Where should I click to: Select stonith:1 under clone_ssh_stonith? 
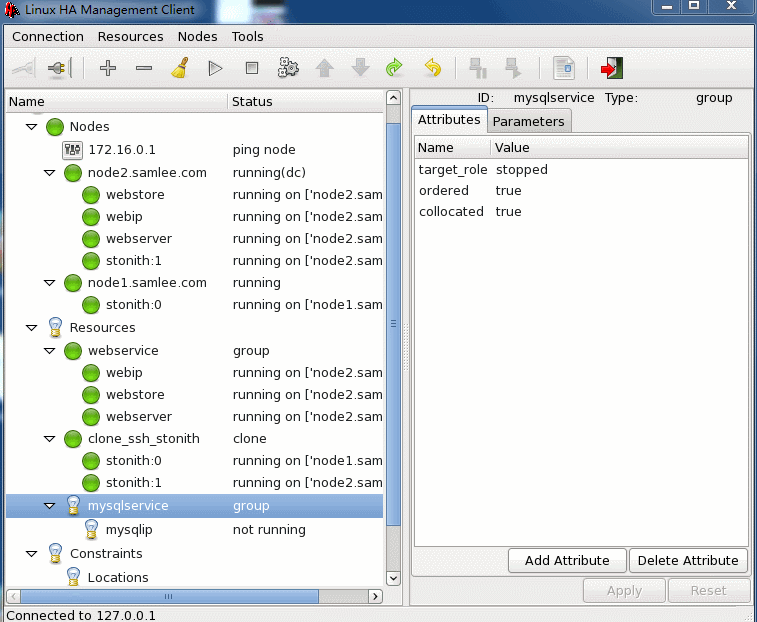[195, 483]
